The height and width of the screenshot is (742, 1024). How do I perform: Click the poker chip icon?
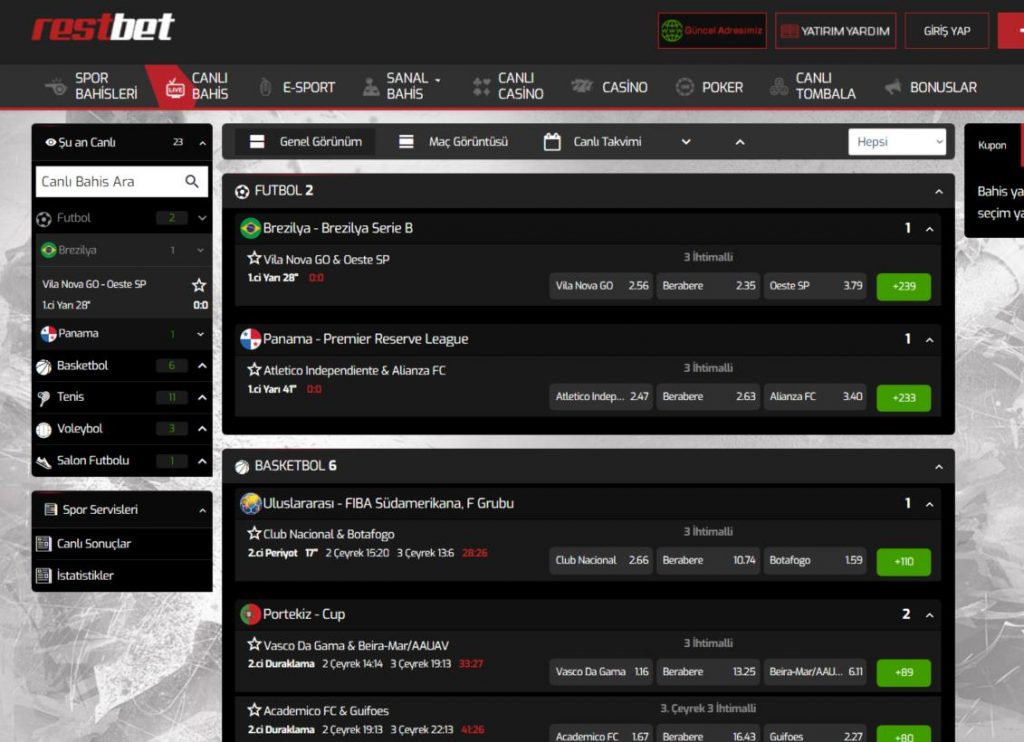coord(684,86)
